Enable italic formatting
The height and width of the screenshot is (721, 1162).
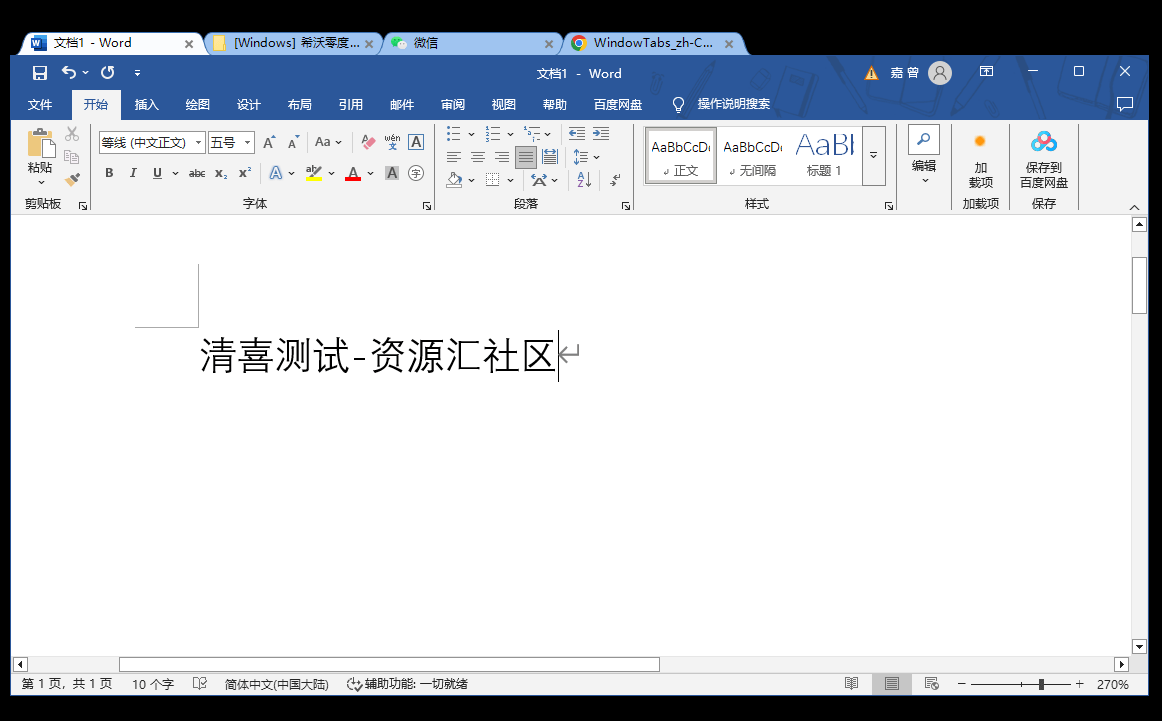coord(134,173)
